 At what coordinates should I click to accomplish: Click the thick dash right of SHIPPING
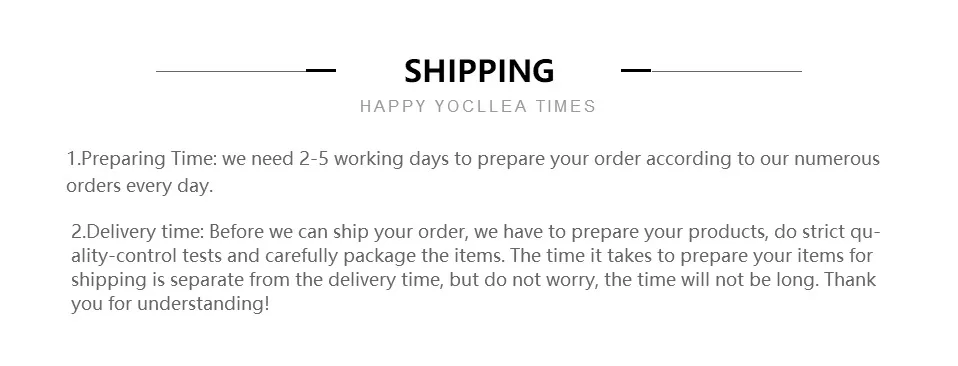click(636, 71)
